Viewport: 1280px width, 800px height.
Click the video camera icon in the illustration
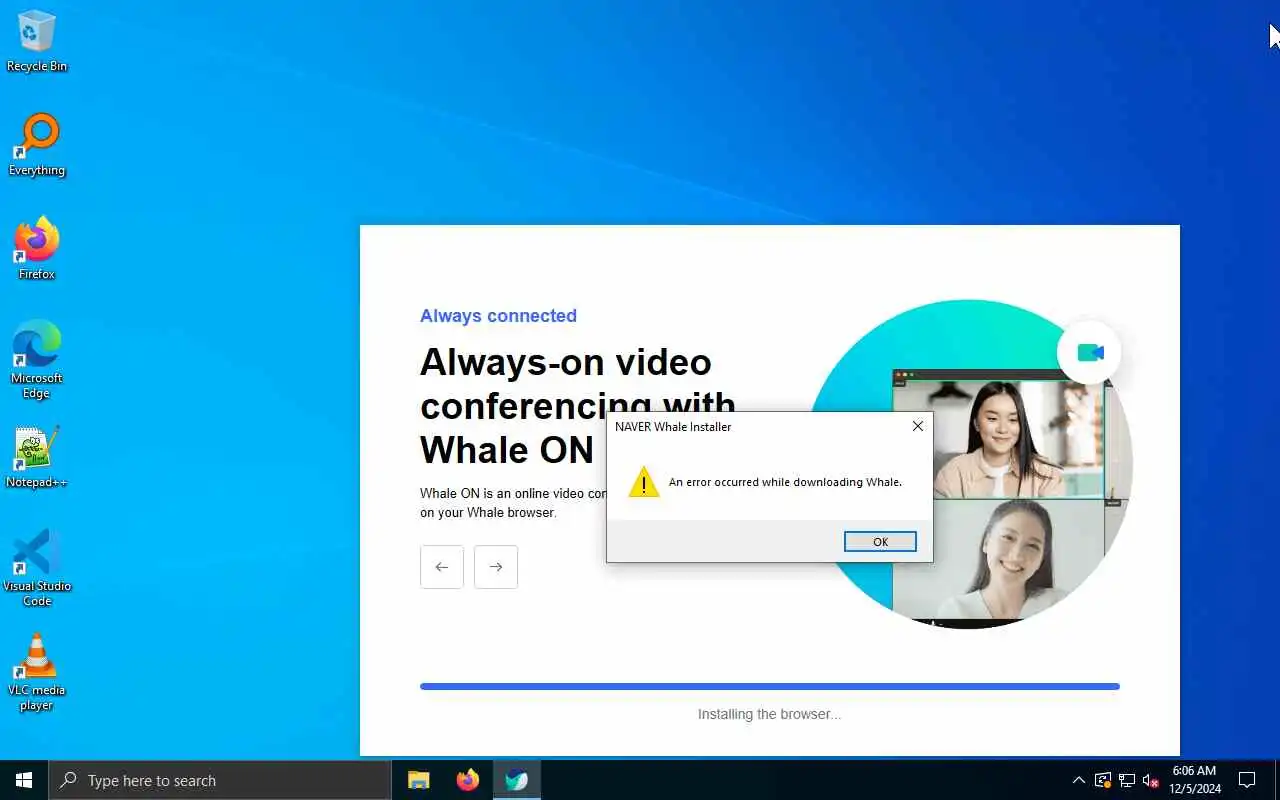coord(1089,352)
